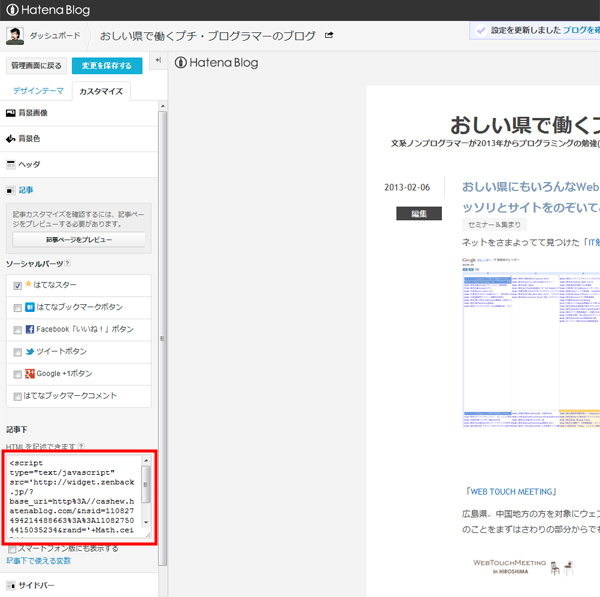Click the WebTouchMeeting in Hiroshima image
This screenshot has width=600, height=597.
point(523,567)
